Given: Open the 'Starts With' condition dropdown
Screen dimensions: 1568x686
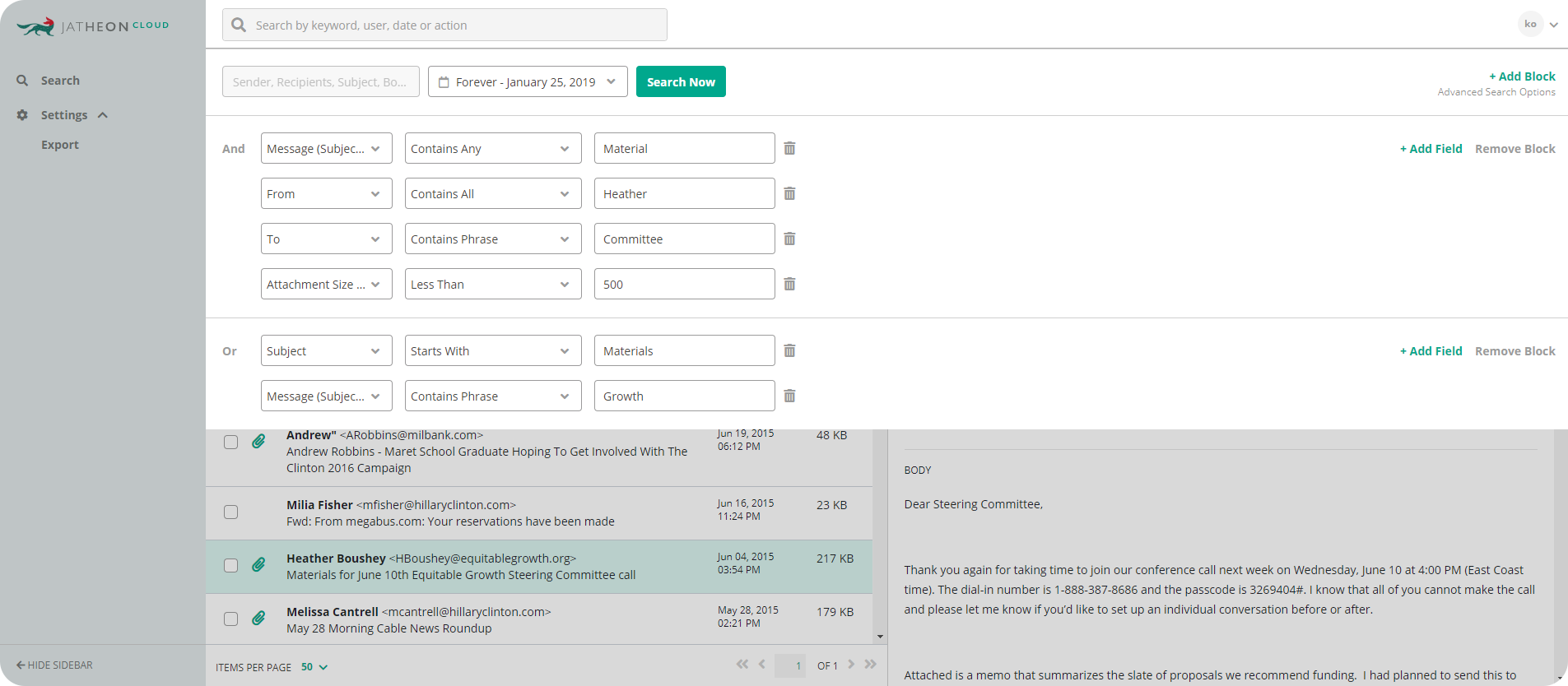Looking at the screenshot, I should (x=492, y=351).
